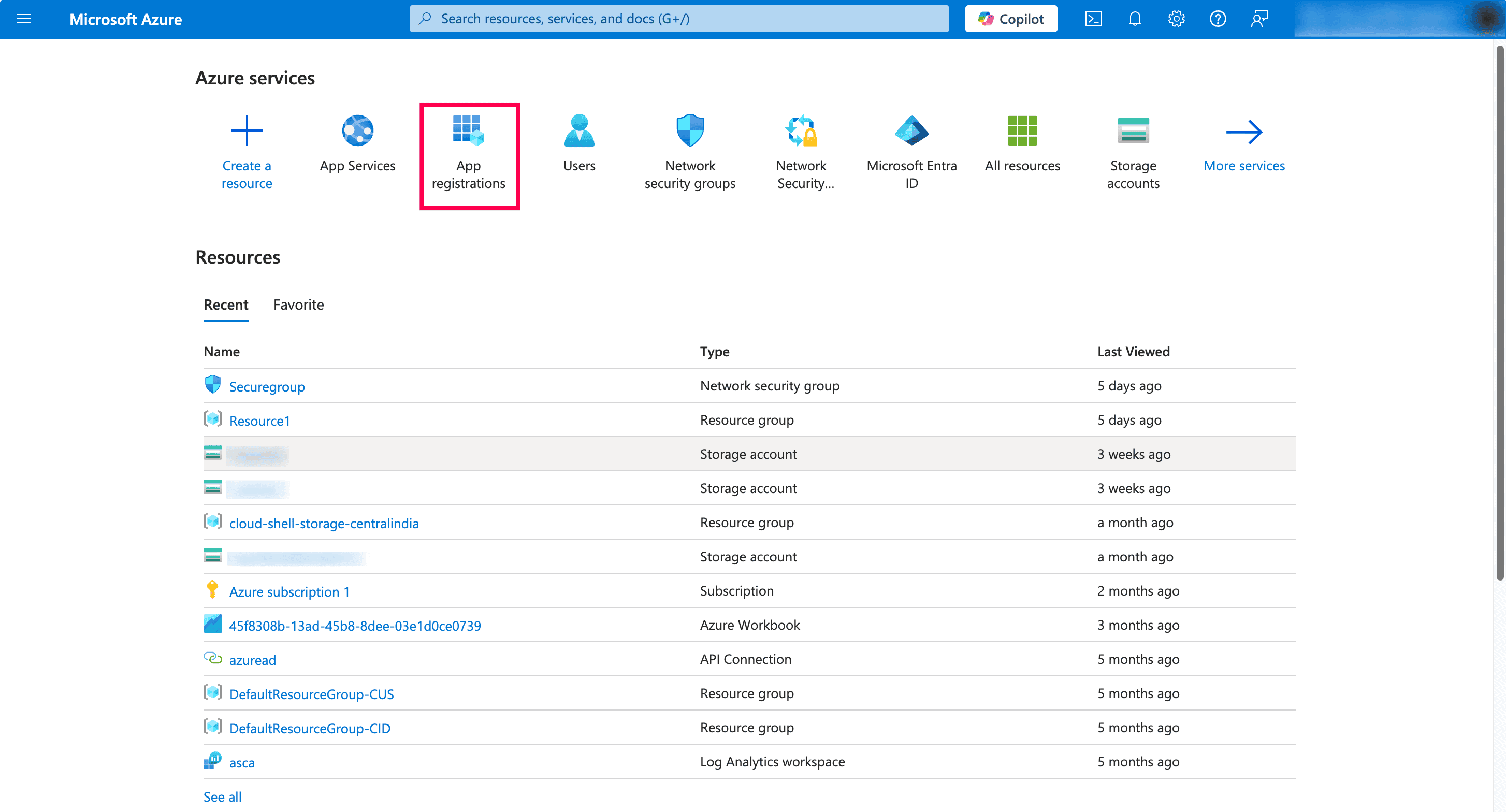
Task: Launch Copilot from the header
Action: (x=1011, y=19)
